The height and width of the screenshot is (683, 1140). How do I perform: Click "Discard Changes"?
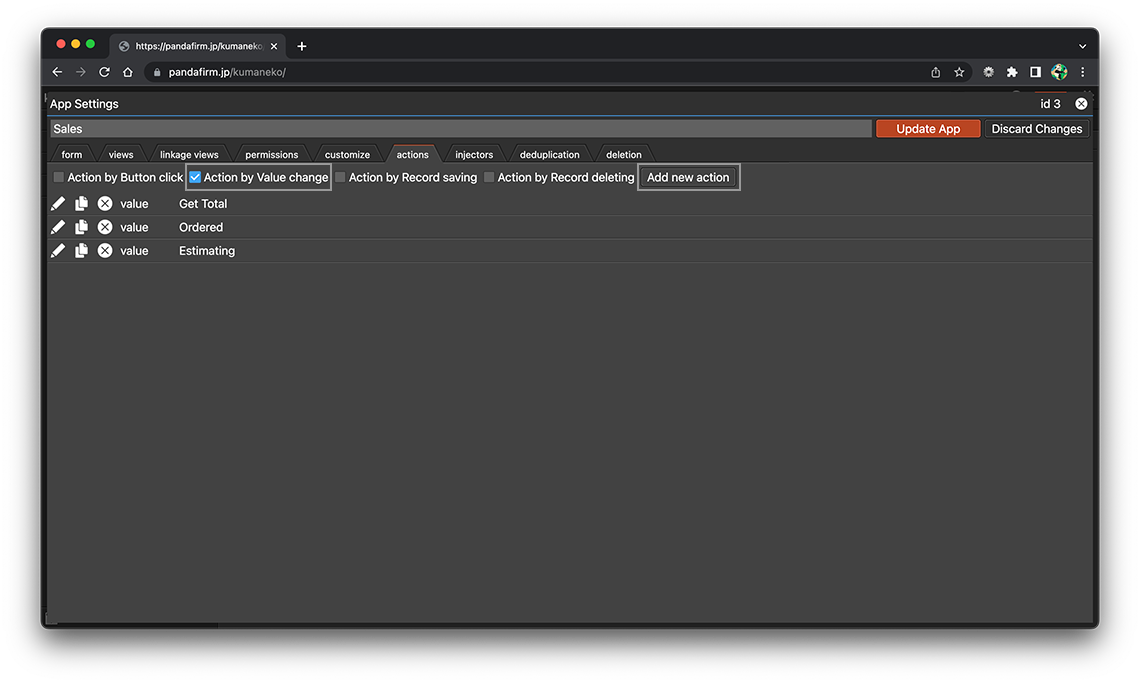(1037, 128)
